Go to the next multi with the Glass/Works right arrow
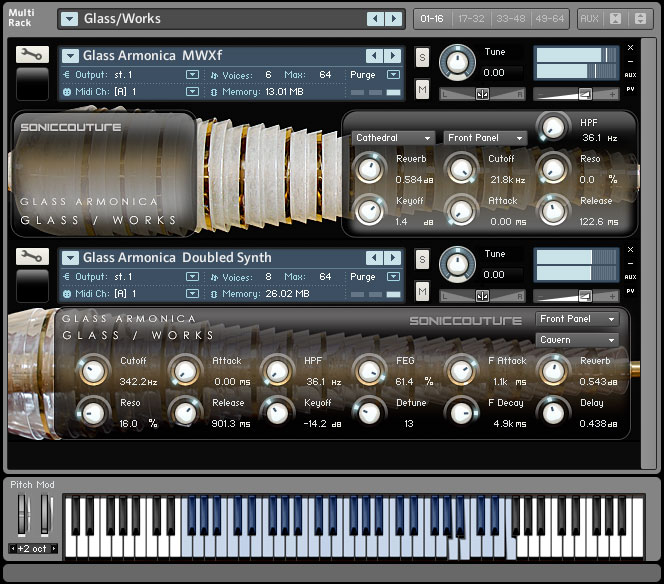 click(x=394, y=19)
